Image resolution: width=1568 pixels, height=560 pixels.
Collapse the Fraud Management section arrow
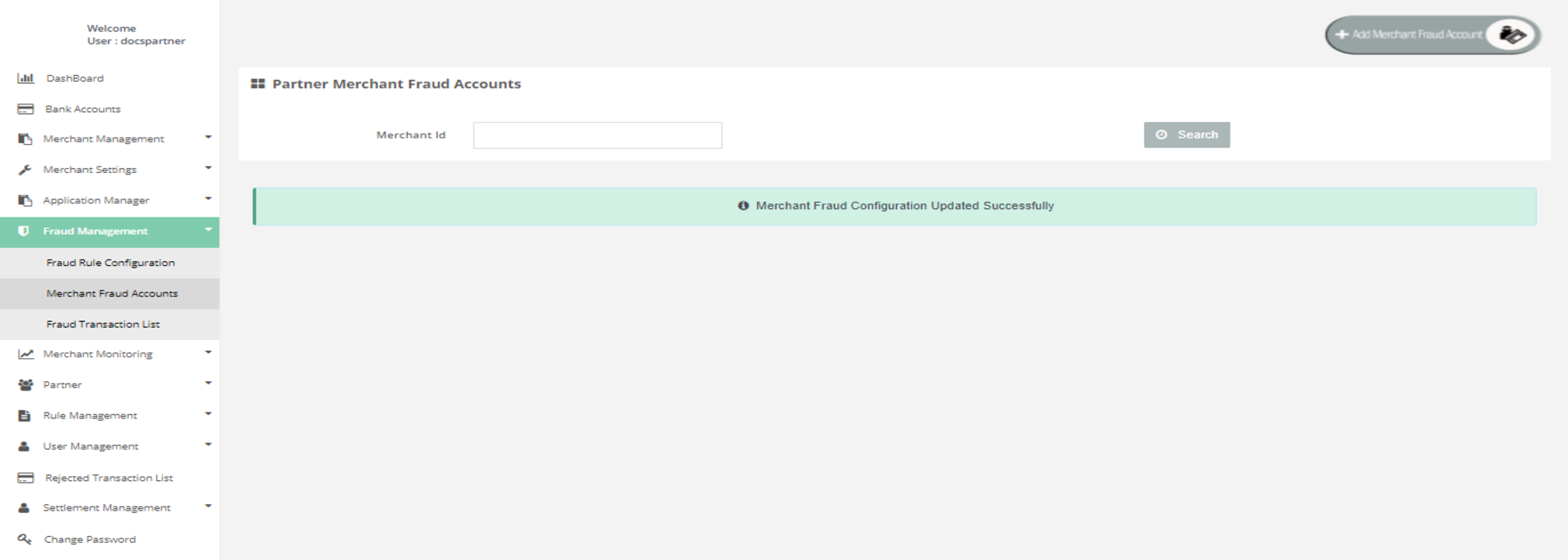tap(208, 230)
